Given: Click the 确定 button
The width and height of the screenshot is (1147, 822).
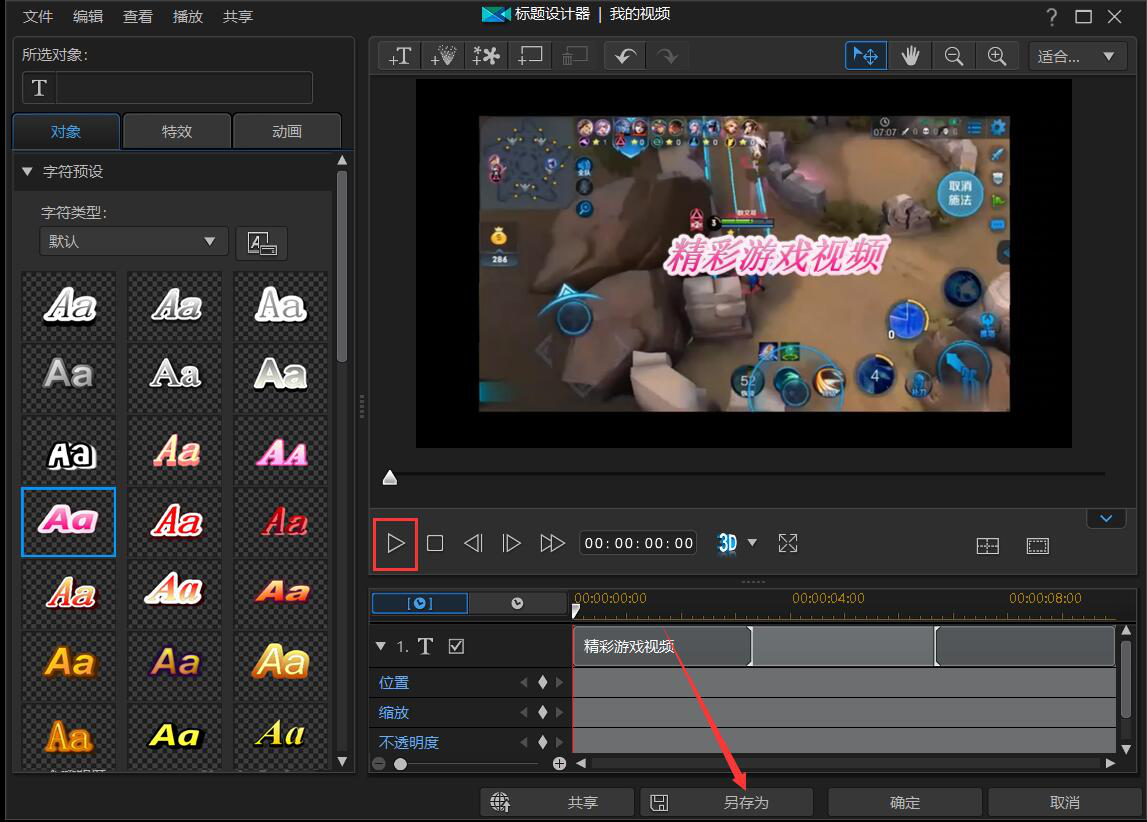Looking at the screenshot, I should [x=905, y=802].
